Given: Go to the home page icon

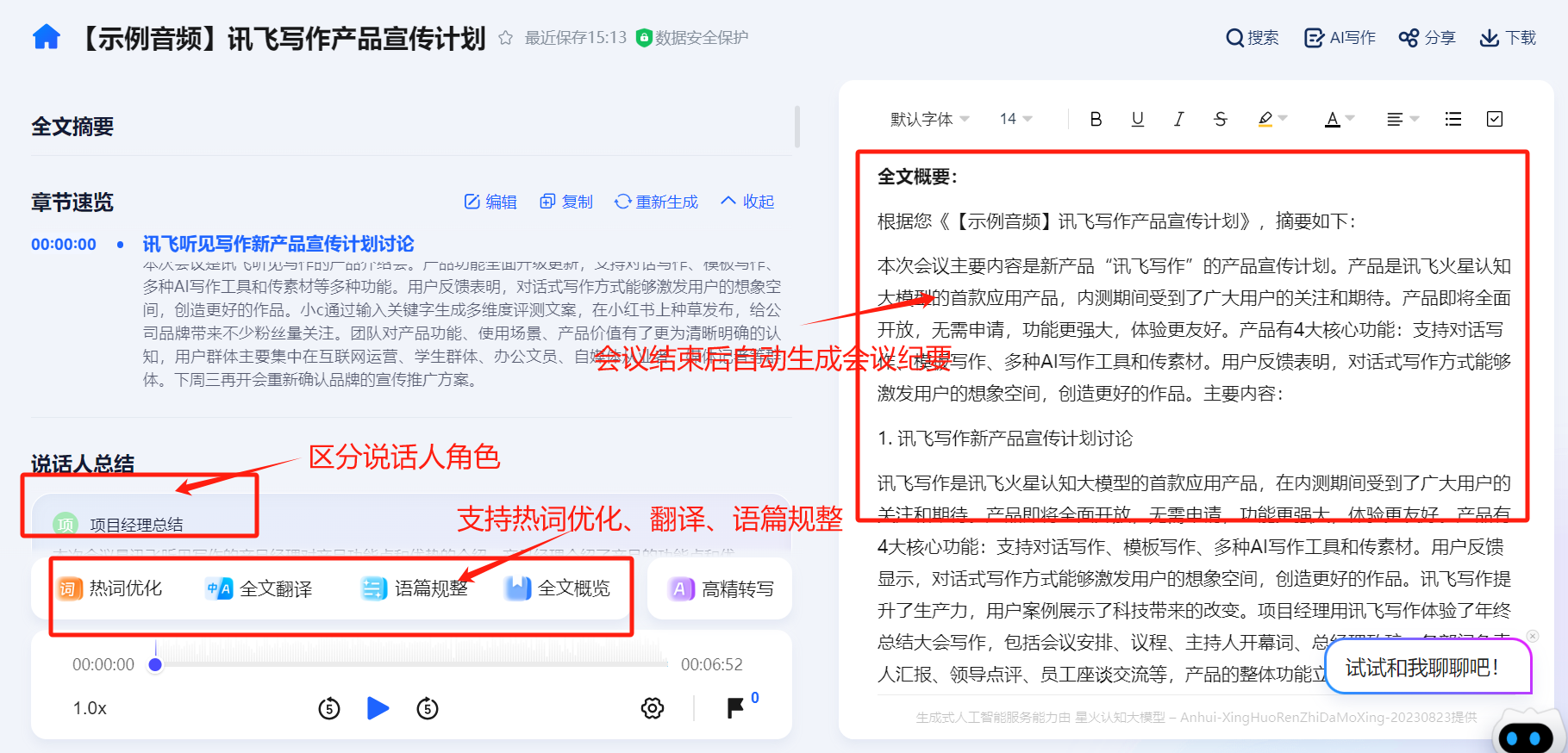Looking at the screenshot, I should 47,37.
